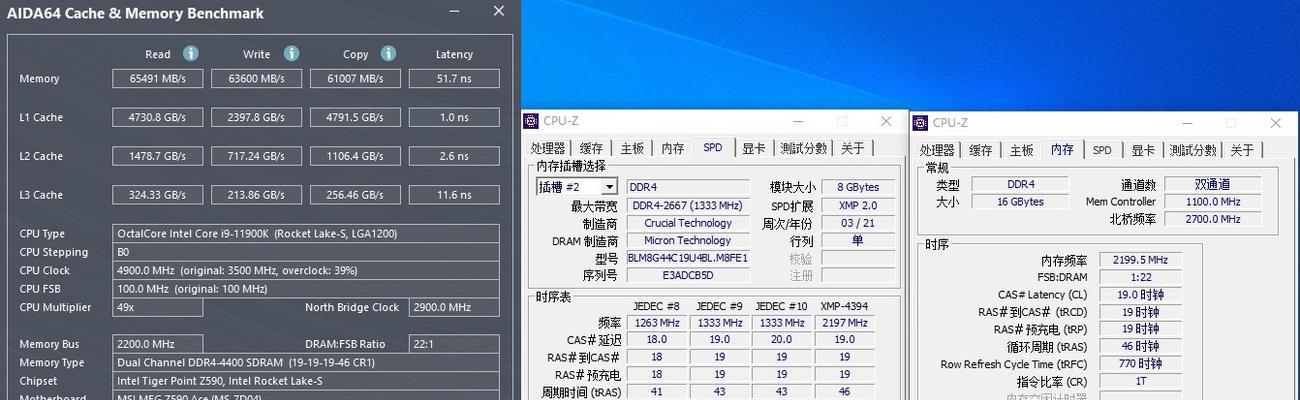
Task: Click L1 Cache read value 4730.8 GB/s
Action: pyautogui.click(x=157, y=117)
